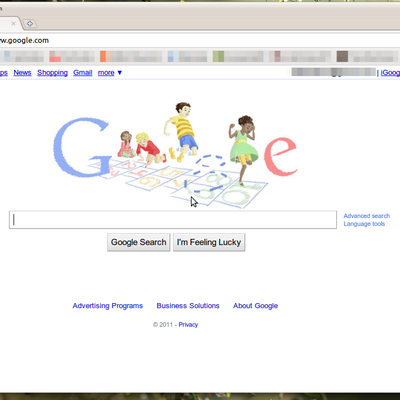Close the current browser tab
The width and height of the screenshot is (400, 400).
point(13,24)
